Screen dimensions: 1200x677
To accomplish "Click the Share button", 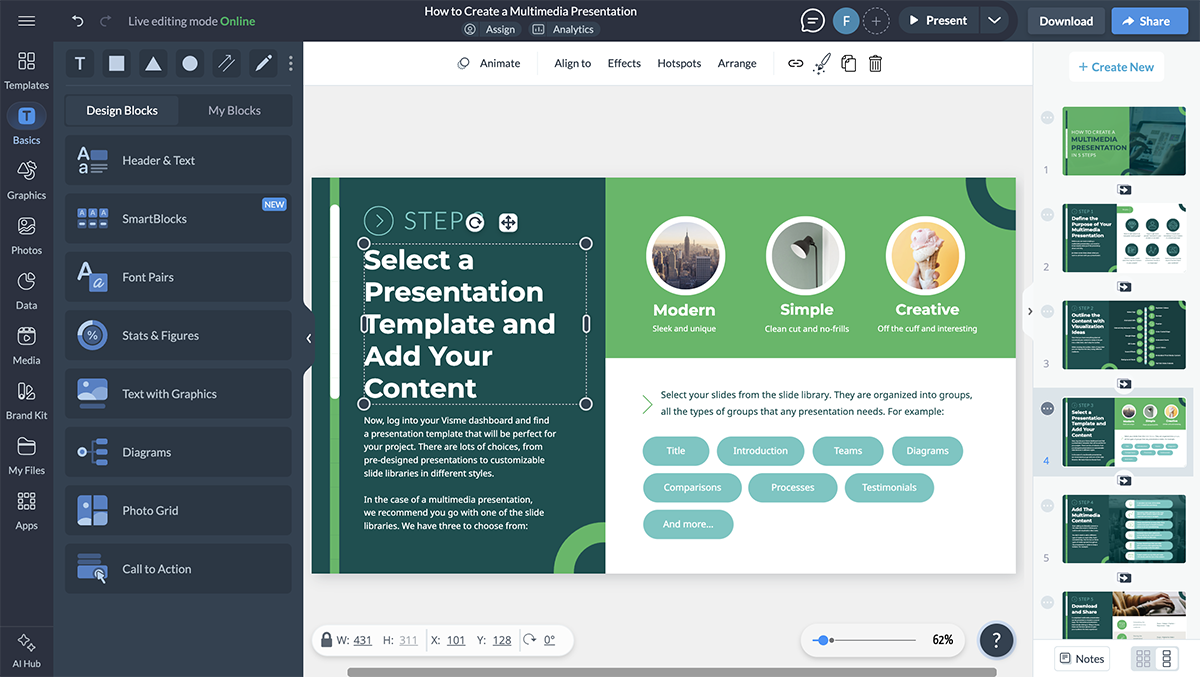I will [x=1150, y=21].
